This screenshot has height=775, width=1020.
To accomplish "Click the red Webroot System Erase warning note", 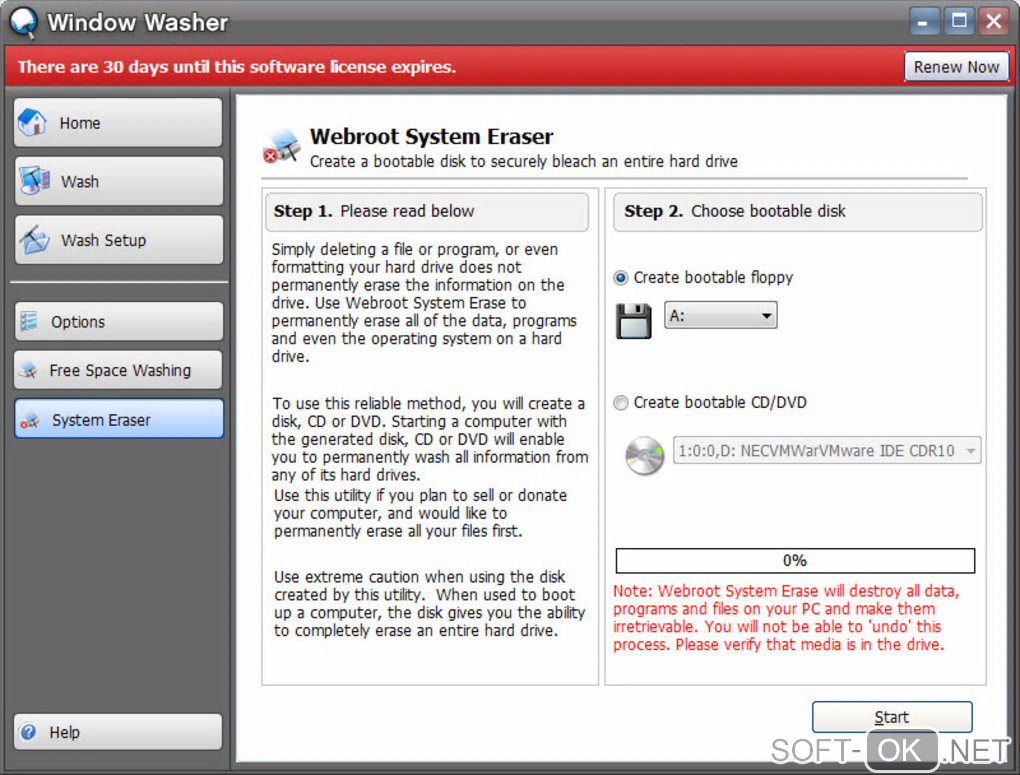I will pos(786,618).
